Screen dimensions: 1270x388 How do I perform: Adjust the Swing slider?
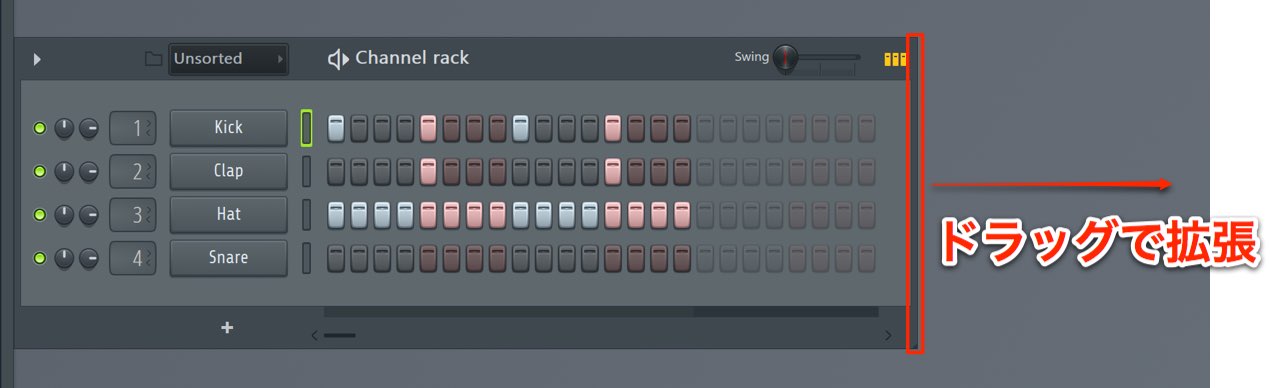pyautogui.click(x=815, y=58)
